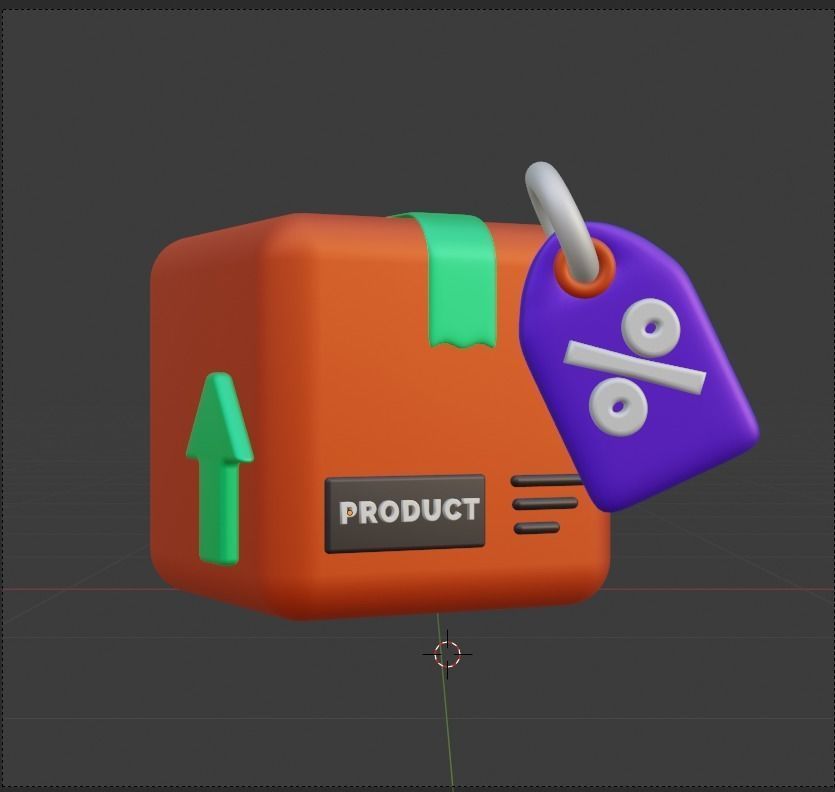835x792 pixels.
Task: Click the orange origin dot on letter P
Action: tap(349, 512)
